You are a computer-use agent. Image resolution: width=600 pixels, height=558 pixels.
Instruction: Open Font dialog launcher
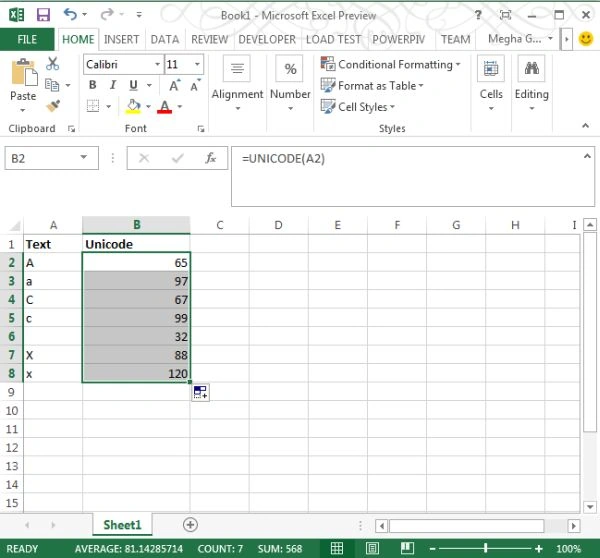tap(201, 129)
